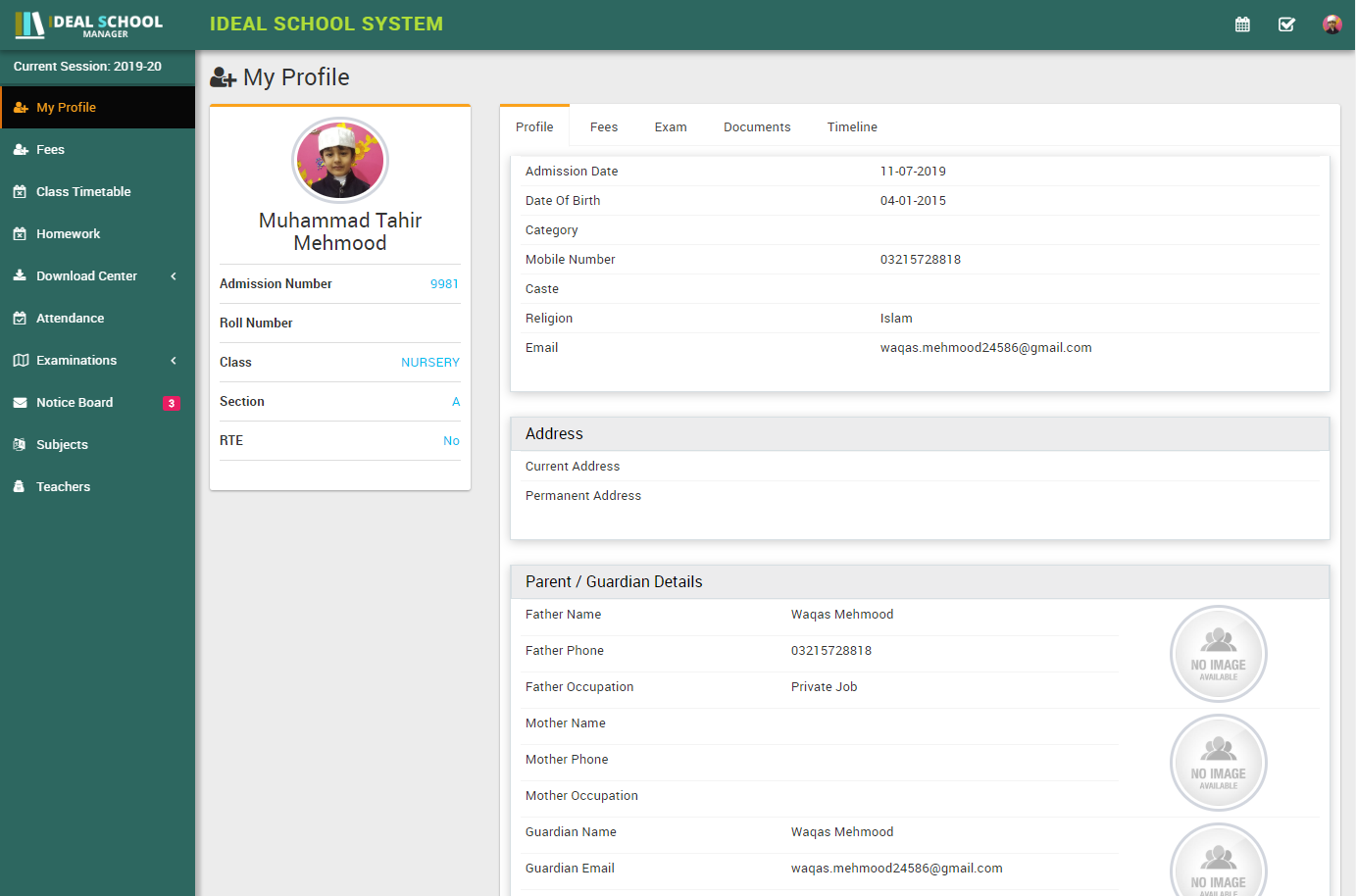Click the Father Name value Waqas Mehmood
Screen dimensions: 1356x896
coord(842,615)
